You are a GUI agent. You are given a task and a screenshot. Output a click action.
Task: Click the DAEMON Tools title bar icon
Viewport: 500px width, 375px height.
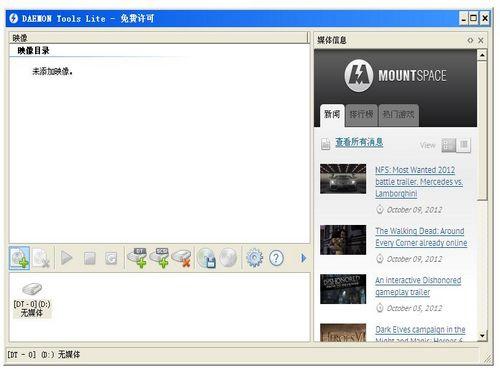tap(14, 18)
